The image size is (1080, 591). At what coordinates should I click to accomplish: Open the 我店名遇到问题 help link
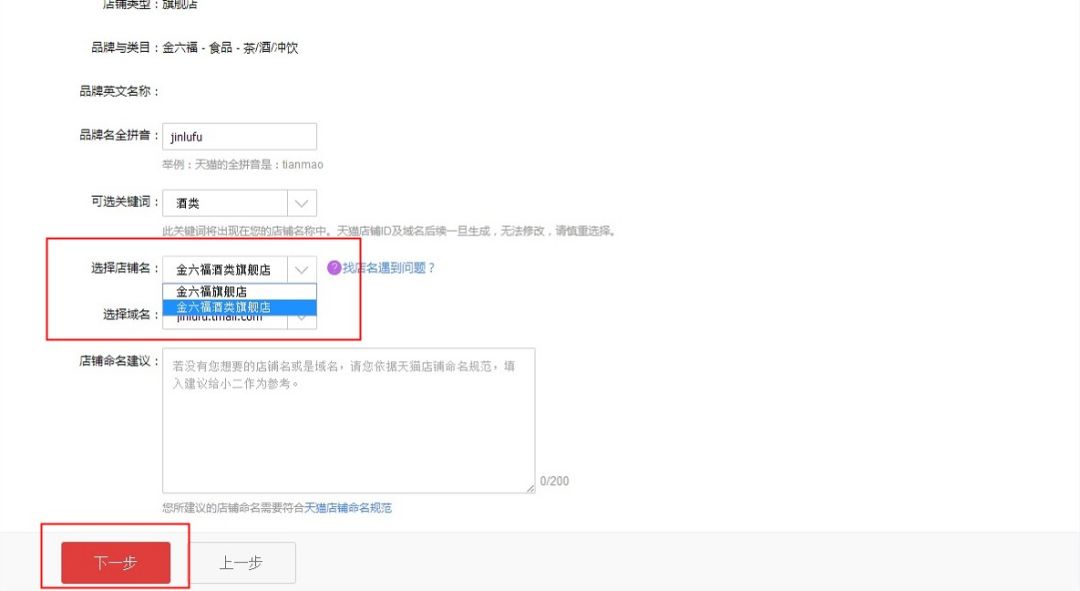[x=390, y=267]
